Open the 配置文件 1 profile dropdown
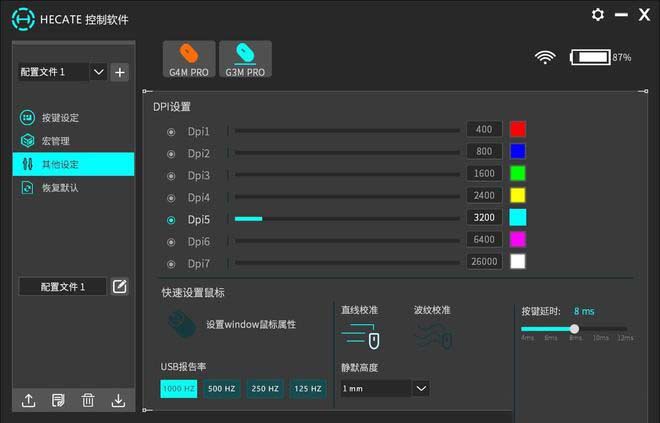This screenshot has width=660, height=423. (98, 72)
